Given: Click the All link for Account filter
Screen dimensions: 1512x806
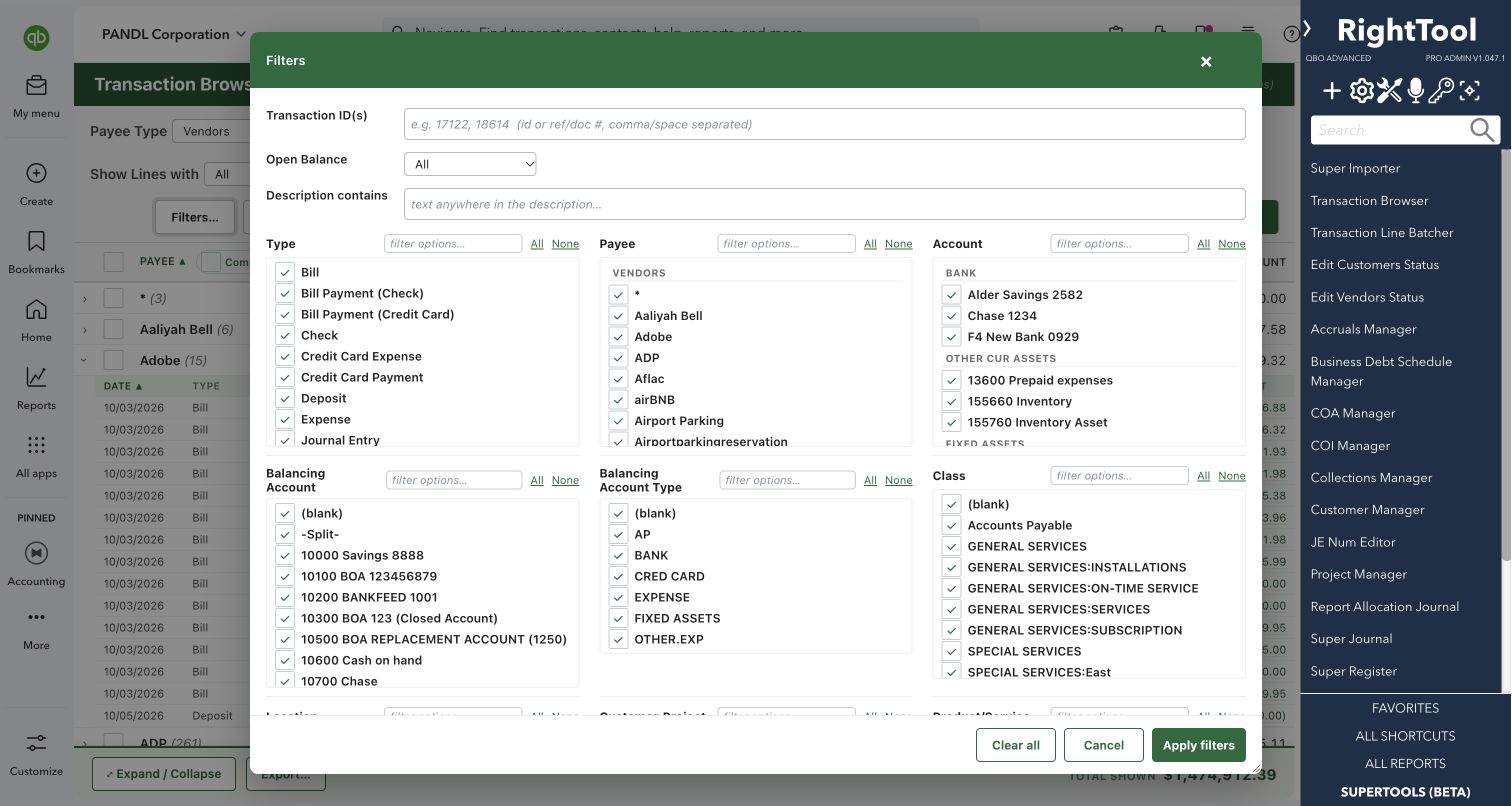Looking at the screenshot, I should point(1203,244).
